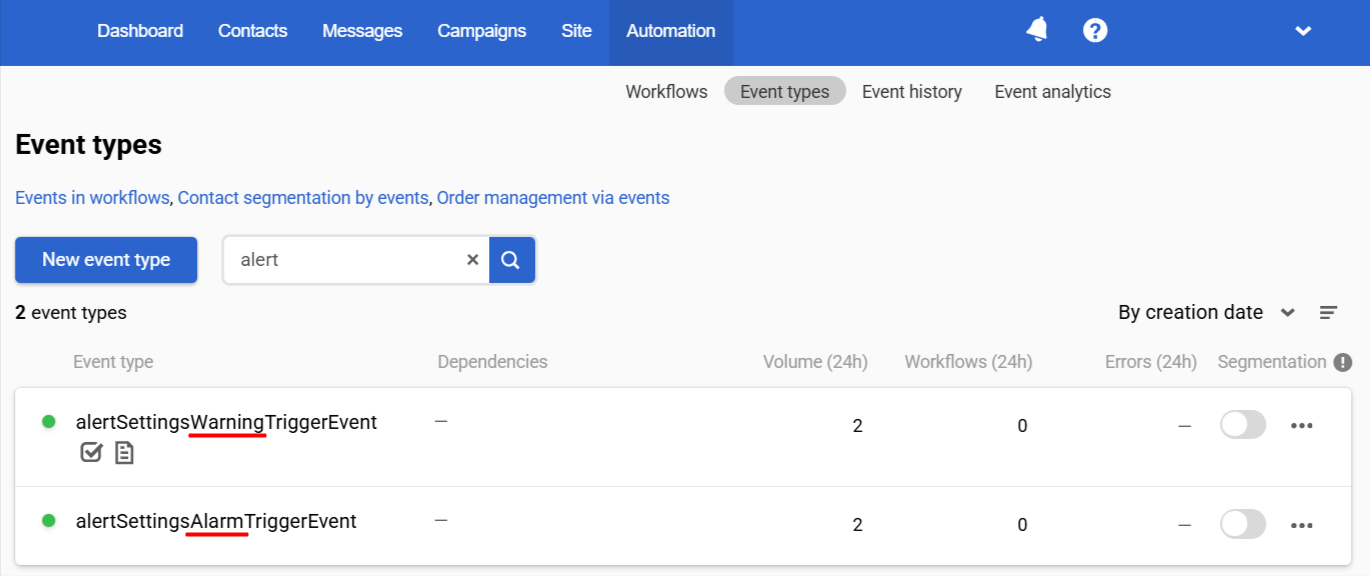
Task: Click checkbox icon under alertSettingsWarningTriggerEvent
Action: click(x=91, y=453)
